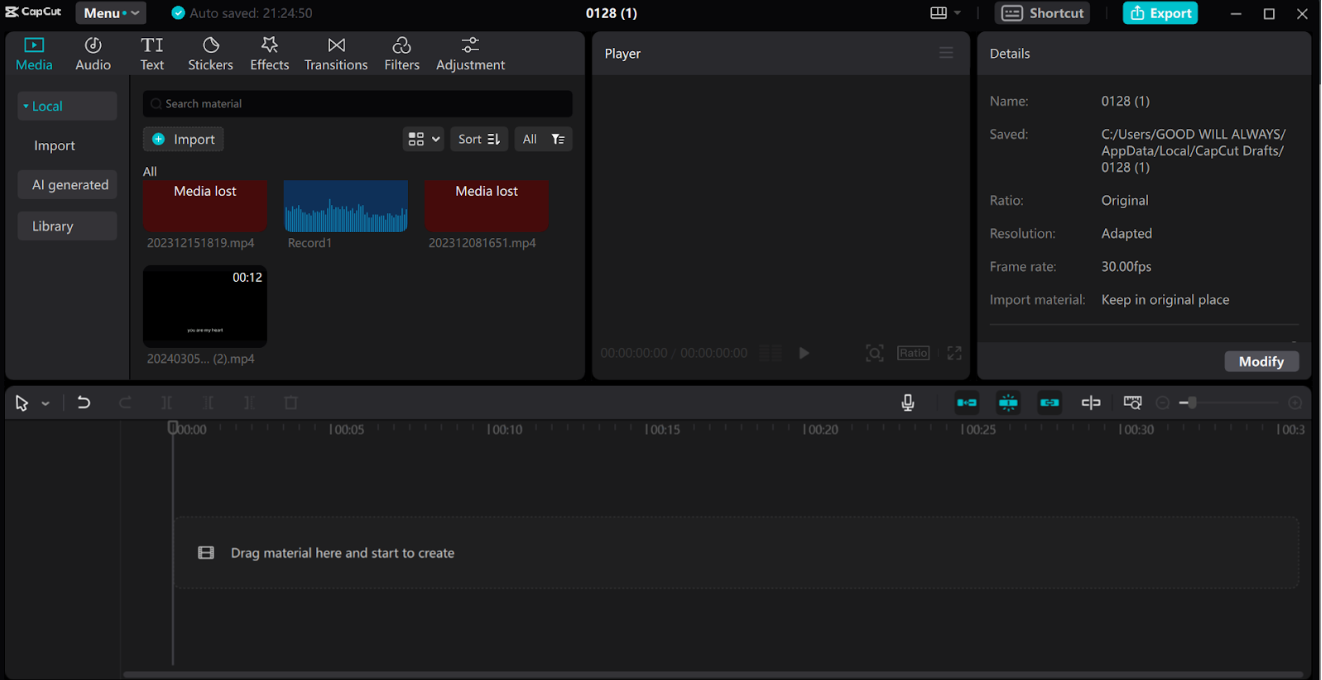Screen dimensions: 1322x680
Task: Toggle the timecode grid icon in Player
Action: click(x=770, y=353)
